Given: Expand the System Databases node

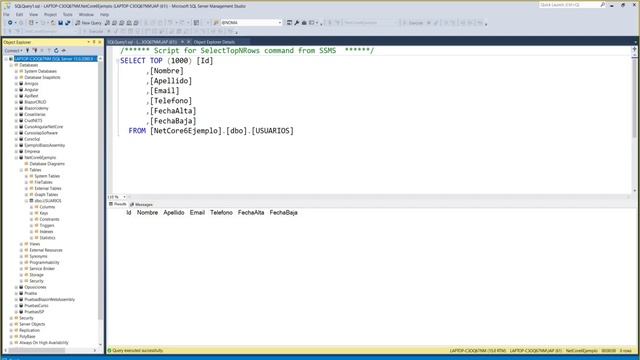Looking at the screenshot, I should tap(16, 71).
